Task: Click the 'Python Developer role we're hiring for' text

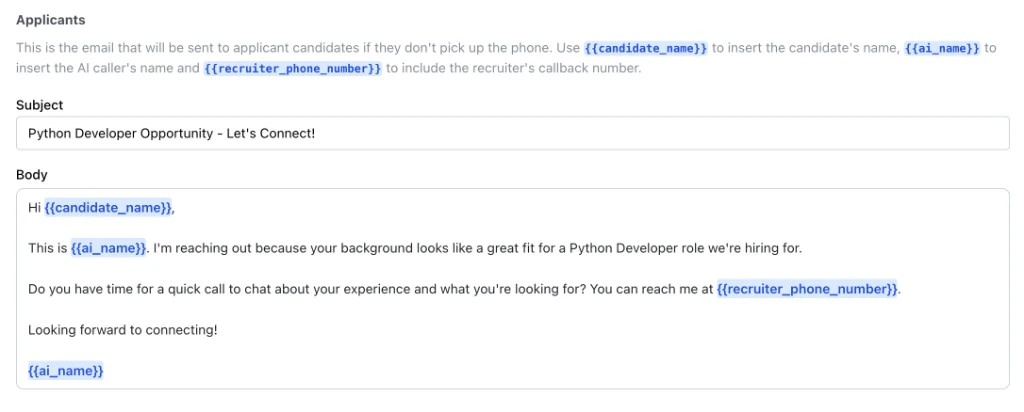Action: tap(686, 248)
